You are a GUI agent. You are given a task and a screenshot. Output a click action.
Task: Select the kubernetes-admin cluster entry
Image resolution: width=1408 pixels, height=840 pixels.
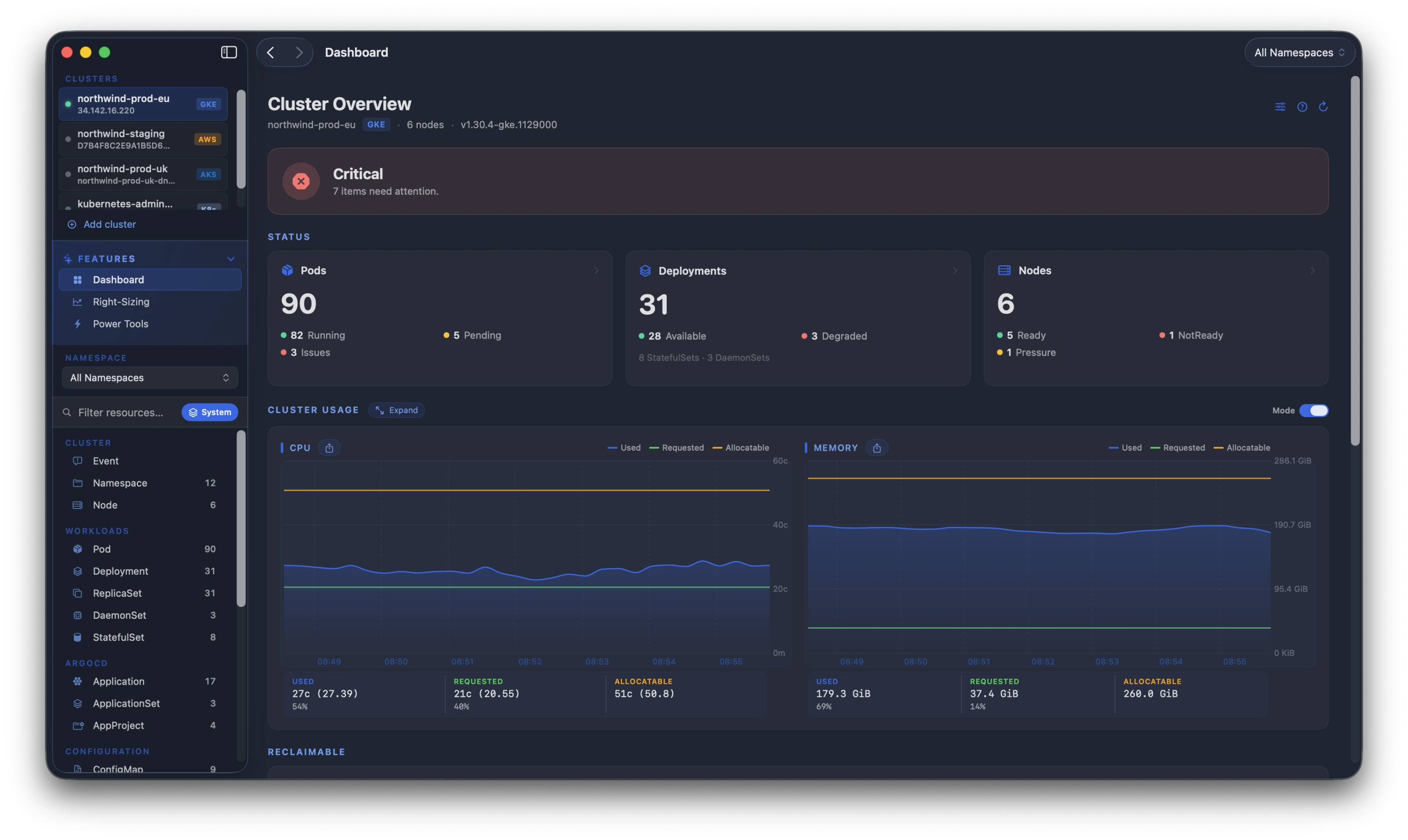pyautogui.click(x=143, y=203)
